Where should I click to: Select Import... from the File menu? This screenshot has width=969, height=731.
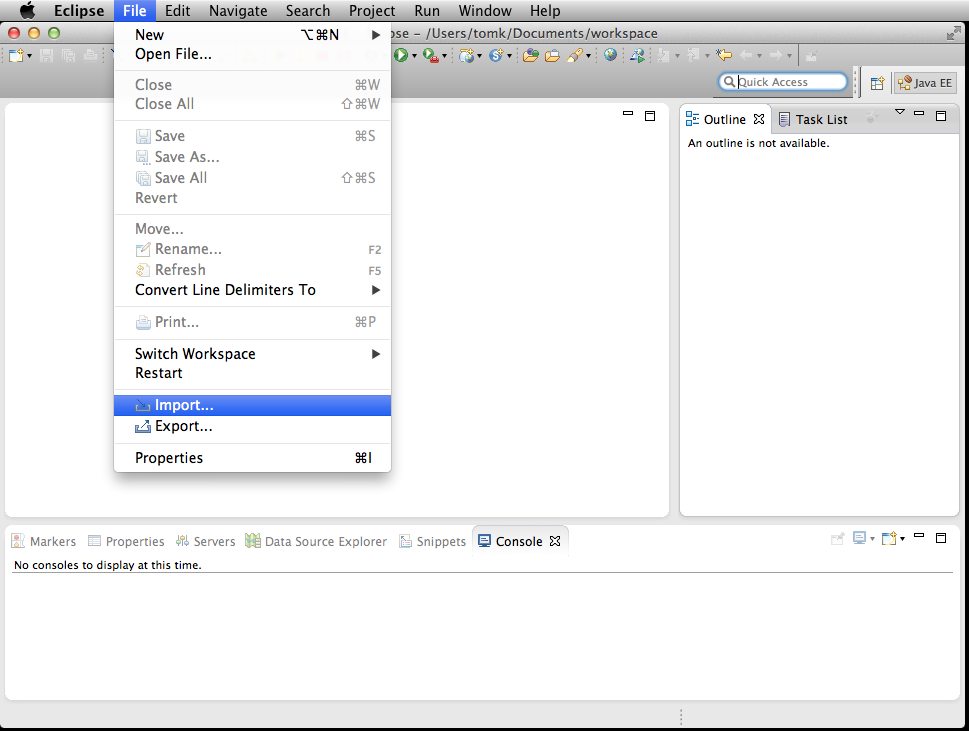point(184,405)
